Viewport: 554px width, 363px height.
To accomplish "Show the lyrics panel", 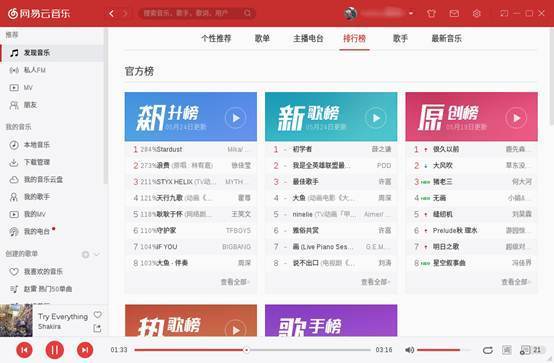I will pyautogui.click(x=507, y=350).
